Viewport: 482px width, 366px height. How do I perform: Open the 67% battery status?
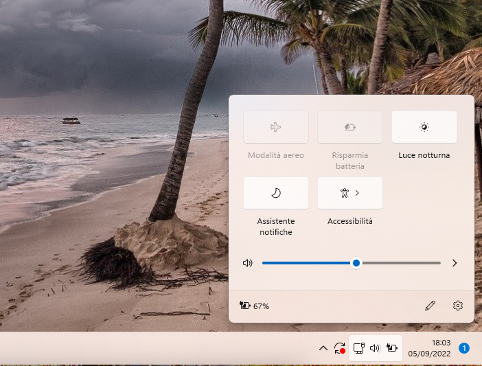pyautogui.click(x=254, y=306)
